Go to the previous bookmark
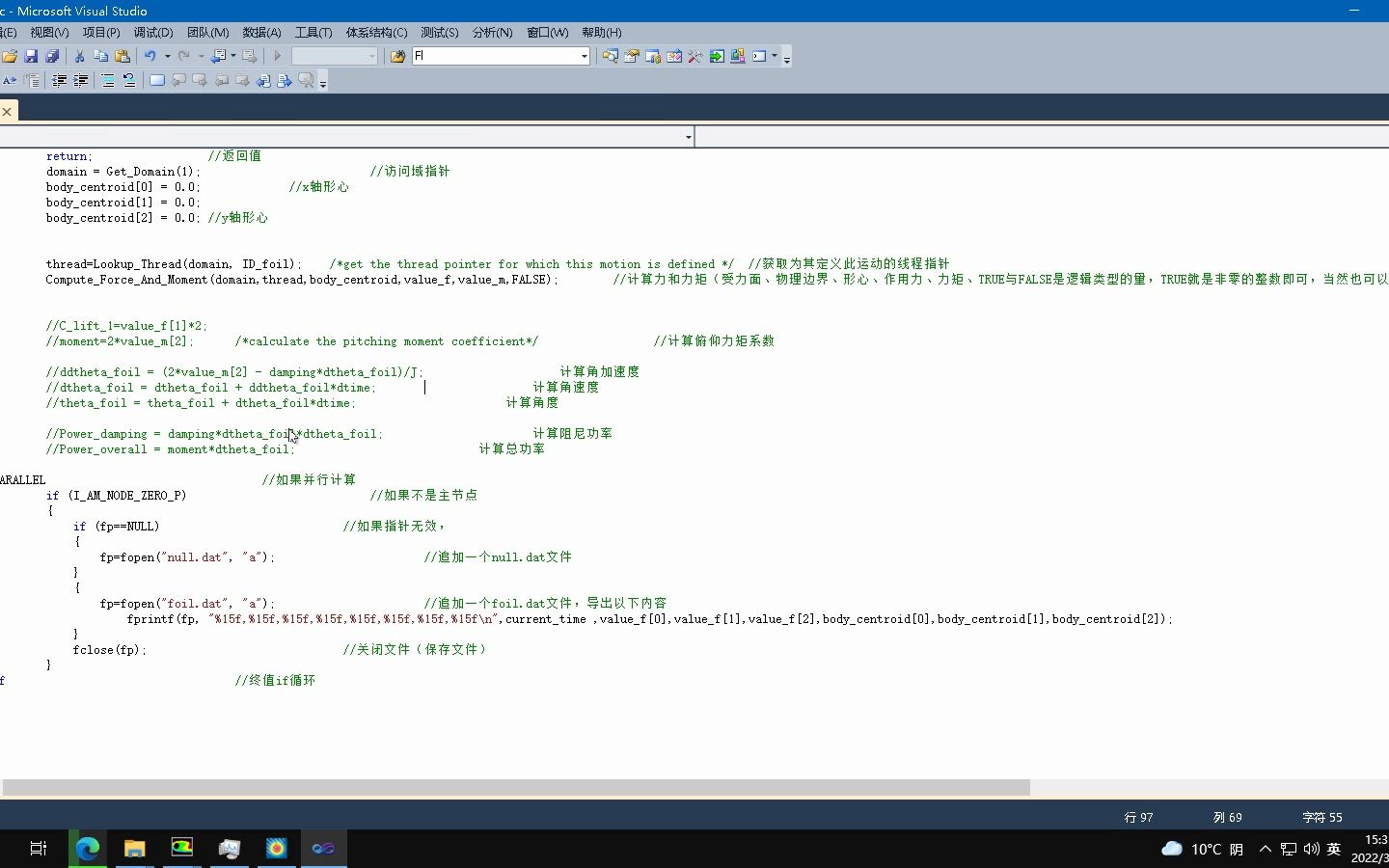Viewport: 1389px width, 868px height. [x=178, y=81]
